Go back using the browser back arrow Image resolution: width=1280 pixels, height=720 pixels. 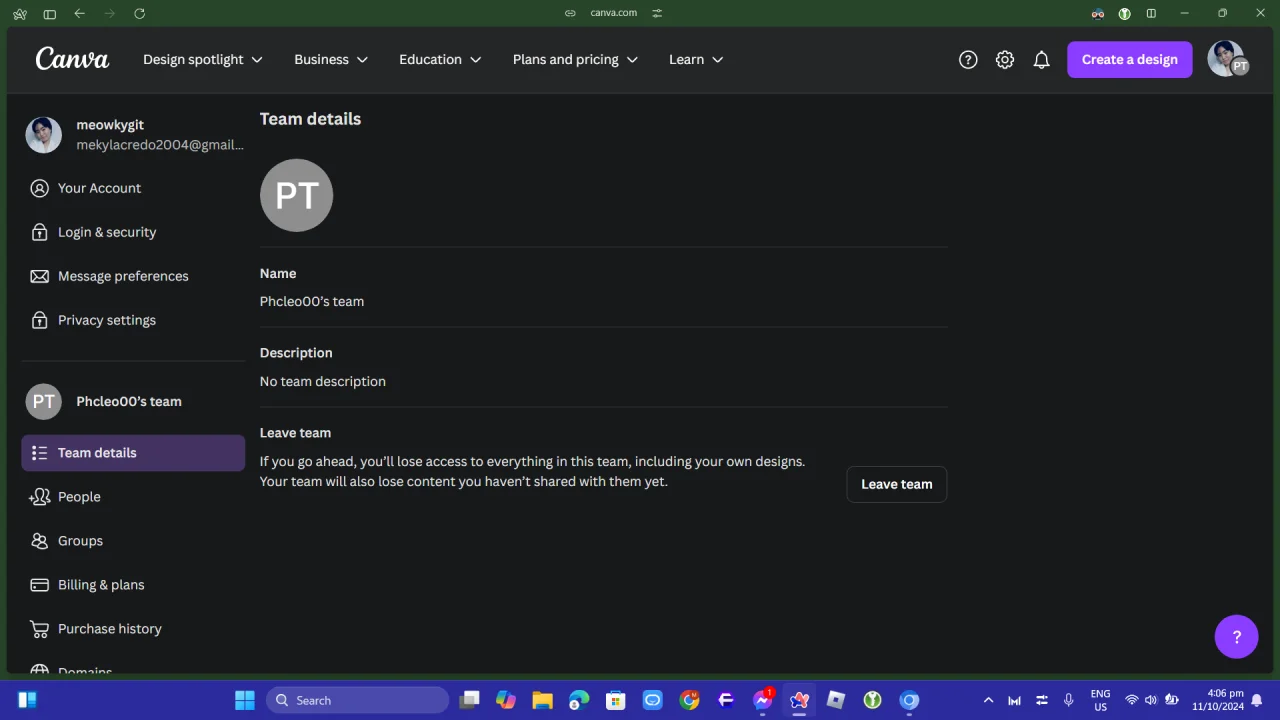(79, 13)
